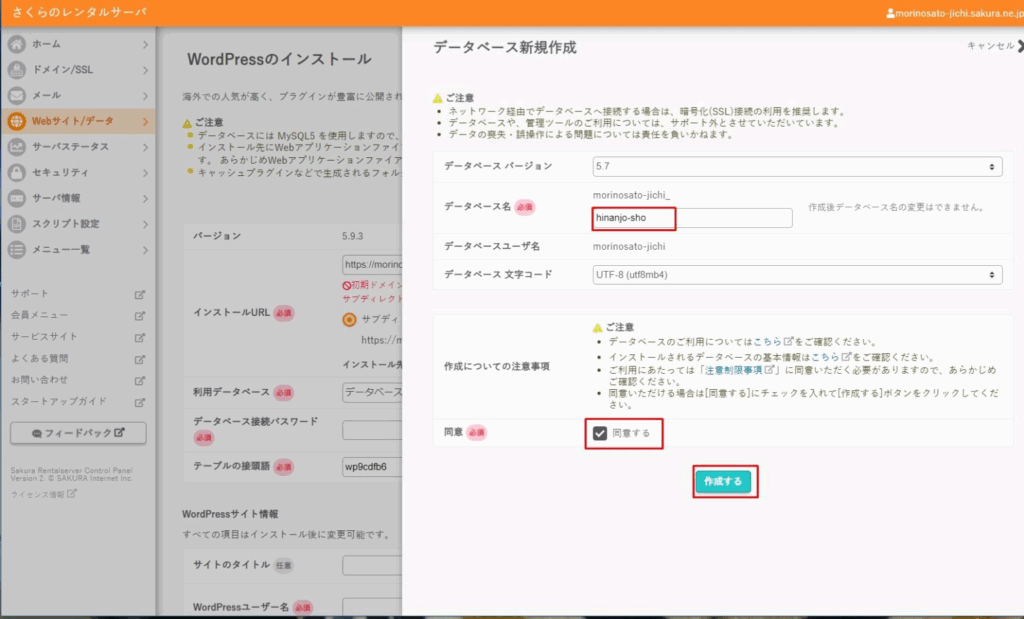Check the 同意する checkbox
1024x619 pixels.
click(x=600, y=433)
